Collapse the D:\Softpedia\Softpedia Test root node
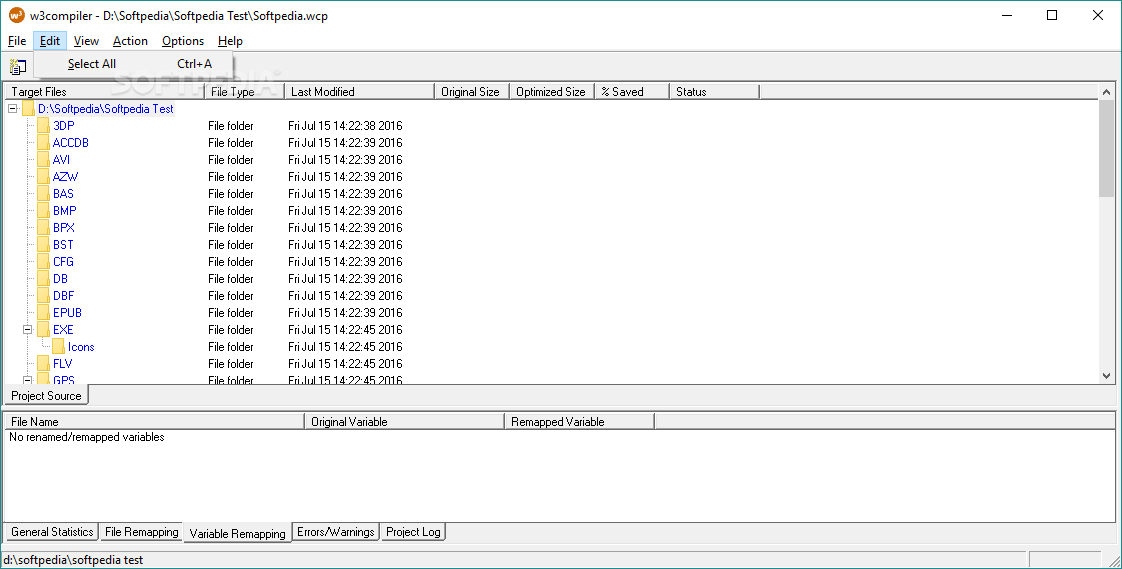The width and height of the screenshot is (1122, 569). point(13,109)
